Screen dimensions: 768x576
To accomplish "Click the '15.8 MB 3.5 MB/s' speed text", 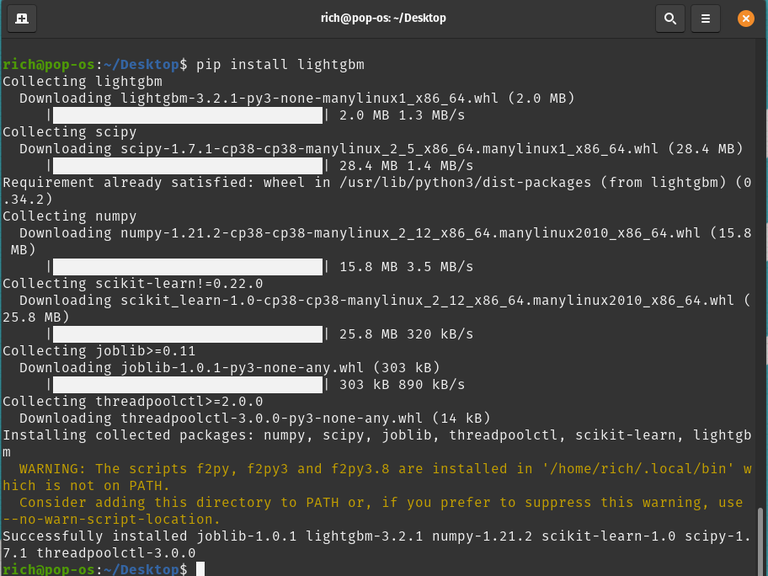I will [x=407, y=266].
